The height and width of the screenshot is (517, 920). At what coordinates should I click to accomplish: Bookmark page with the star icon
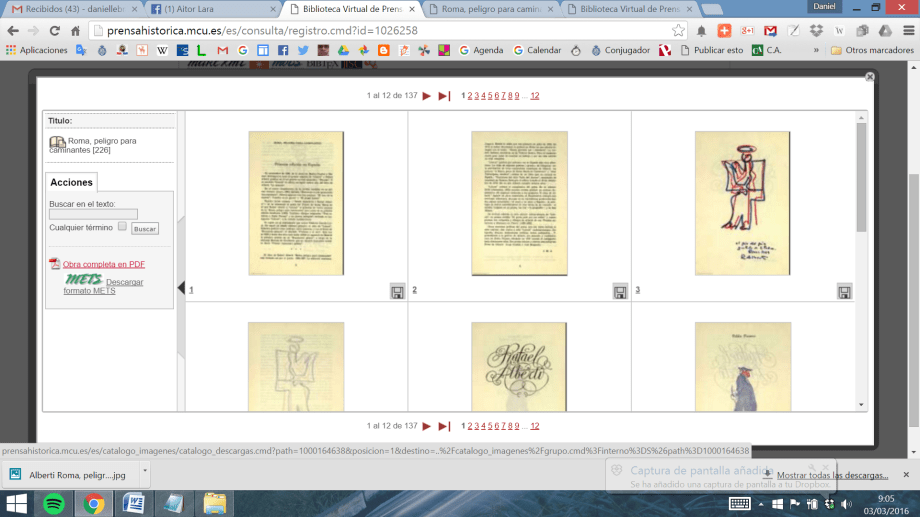679,30
